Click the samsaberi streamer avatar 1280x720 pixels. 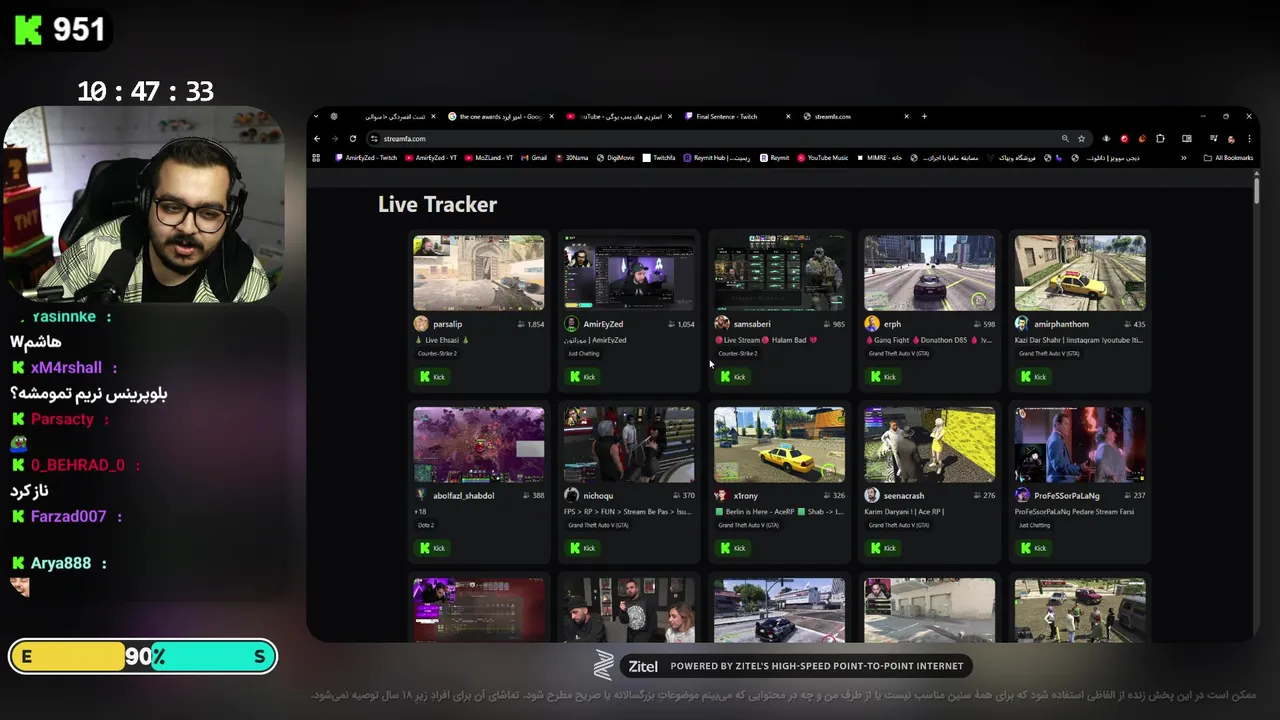pos(722,324)
